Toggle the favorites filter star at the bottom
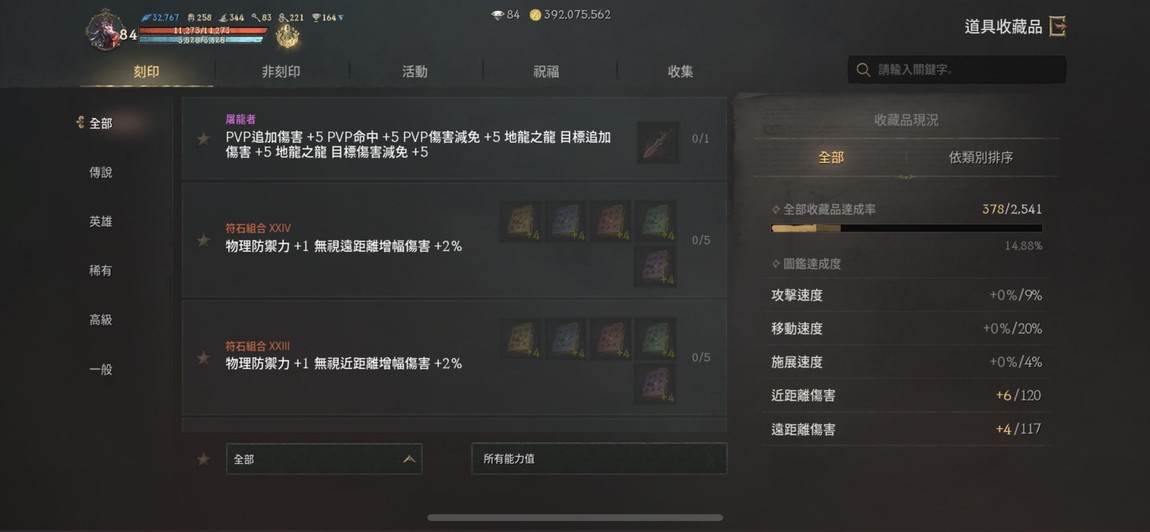This screenshot has height=532, width=1150. [203, 459]
